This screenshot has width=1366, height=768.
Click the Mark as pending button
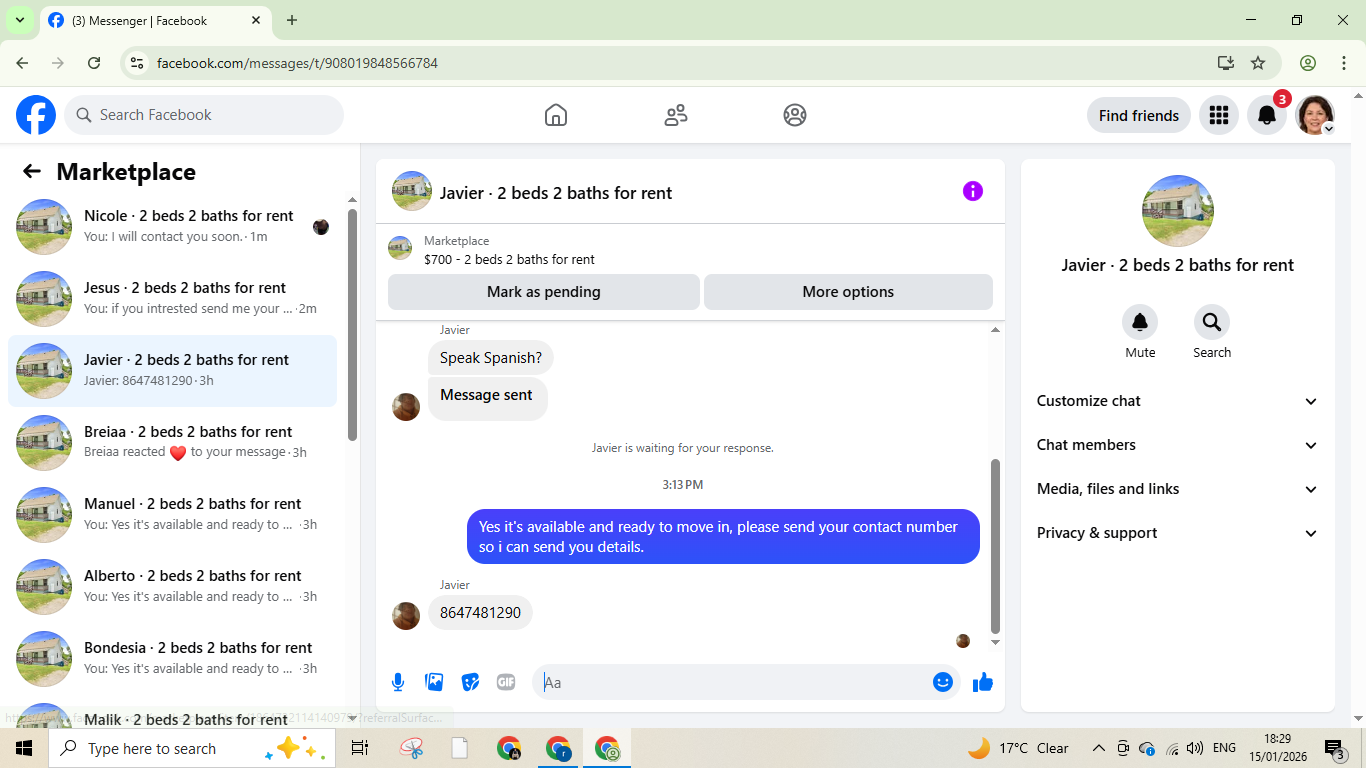coord(544,292)
